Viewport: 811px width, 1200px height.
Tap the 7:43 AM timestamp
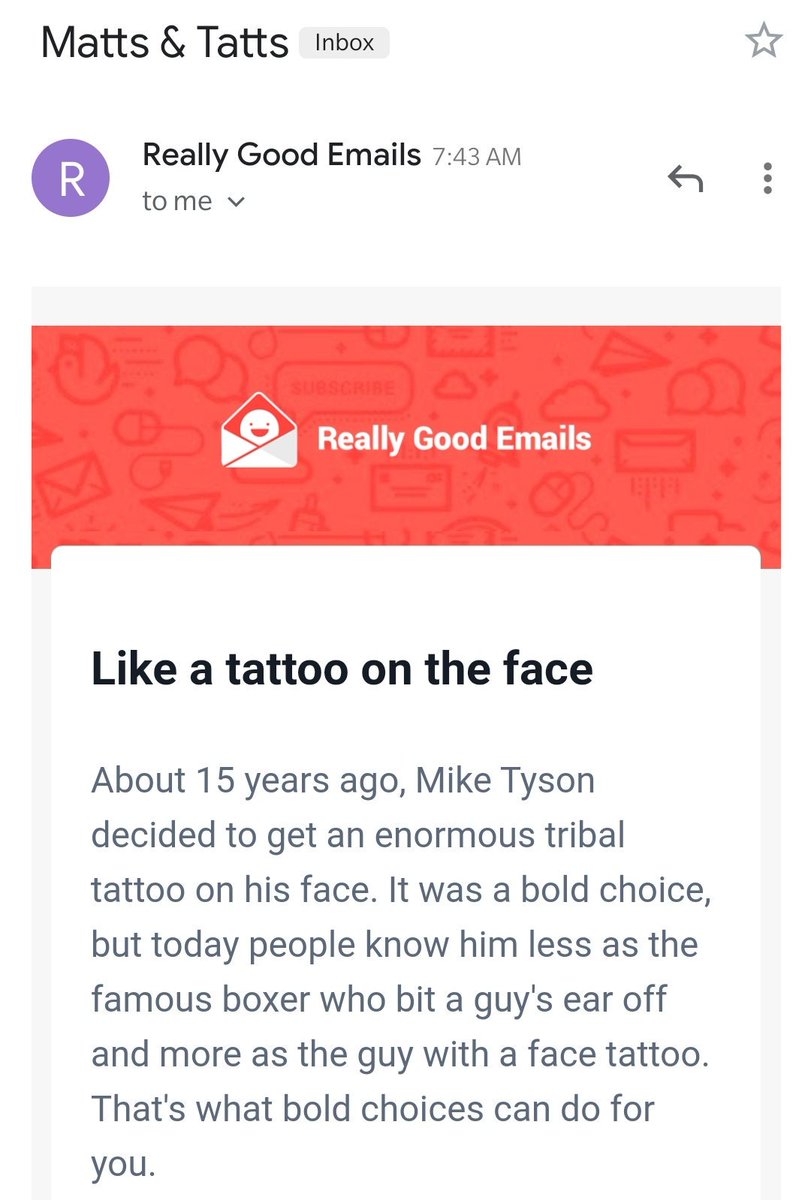(x=476, y=157)
